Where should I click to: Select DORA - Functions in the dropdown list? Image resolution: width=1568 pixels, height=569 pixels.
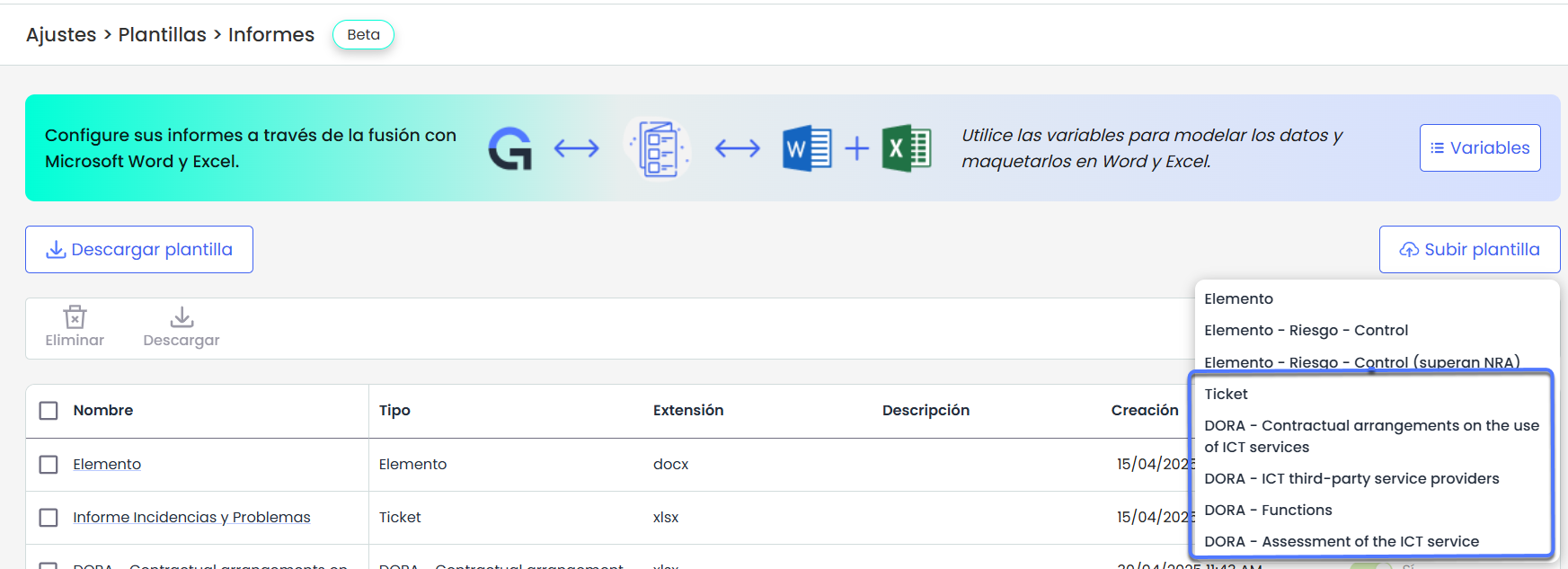point(1268,510)
